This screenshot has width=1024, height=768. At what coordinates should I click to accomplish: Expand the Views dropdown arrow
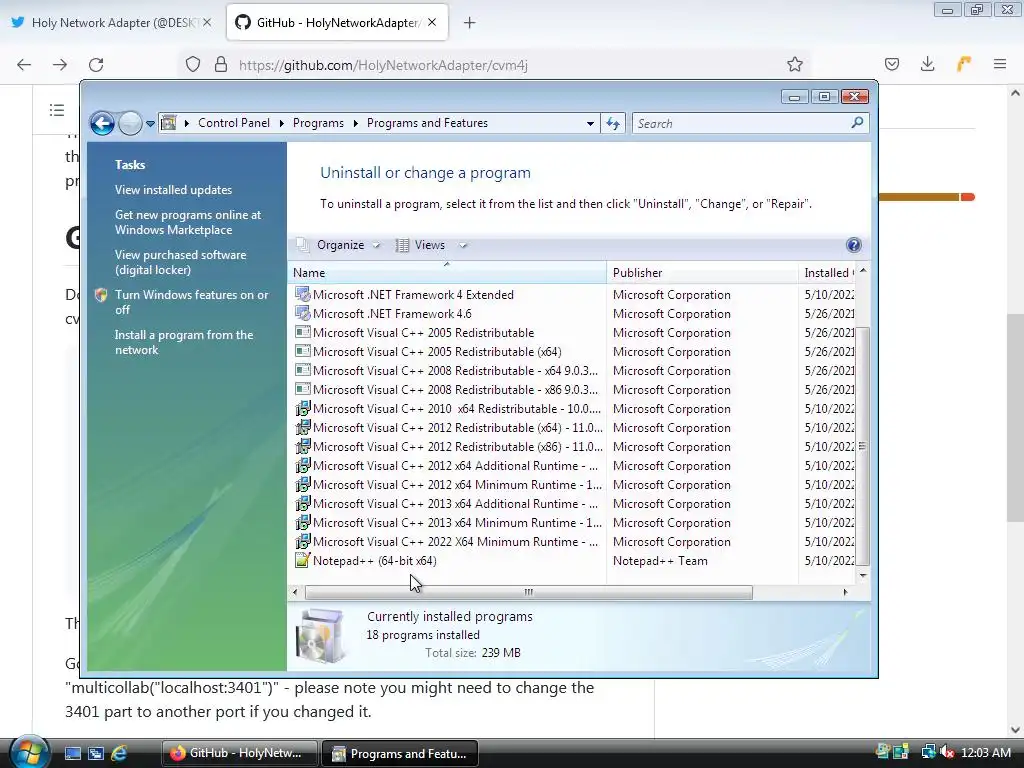[x=463, y=246]
